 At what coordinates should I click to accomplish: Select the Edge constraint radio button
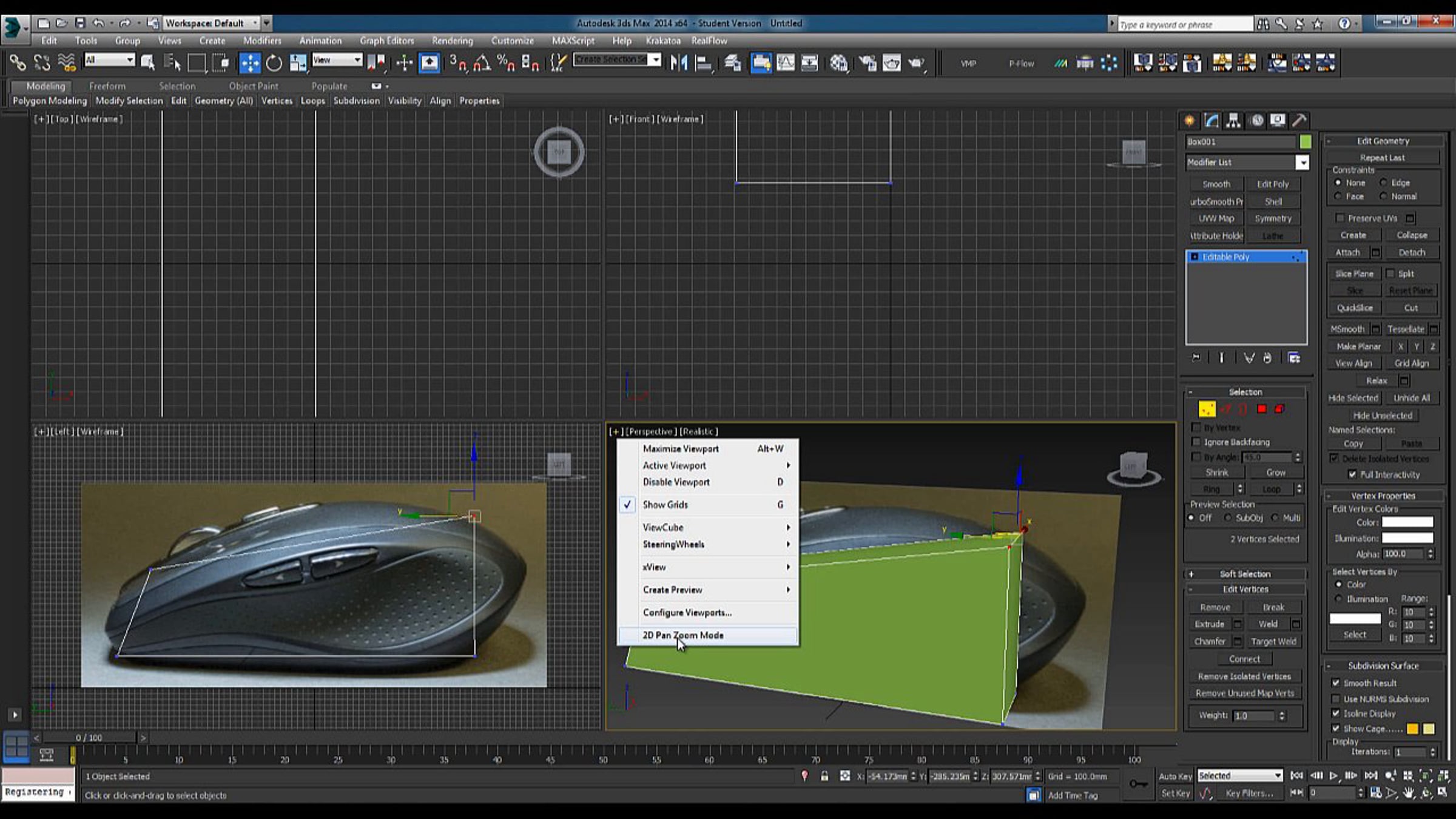pyautogui.click(x=1383, y=183)
